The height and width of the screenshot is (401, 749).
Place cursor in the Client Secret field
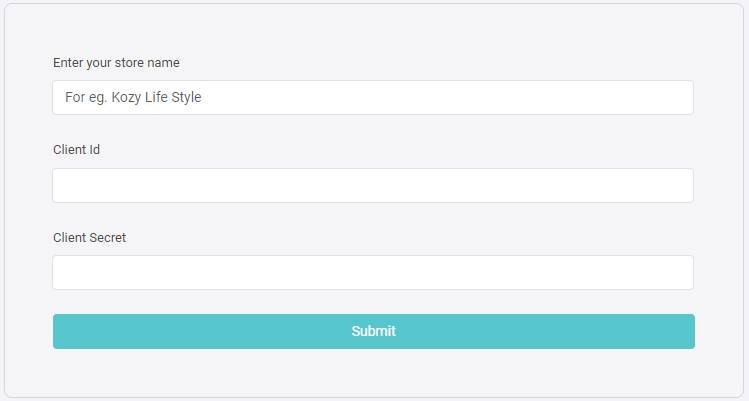pos(372,272)
